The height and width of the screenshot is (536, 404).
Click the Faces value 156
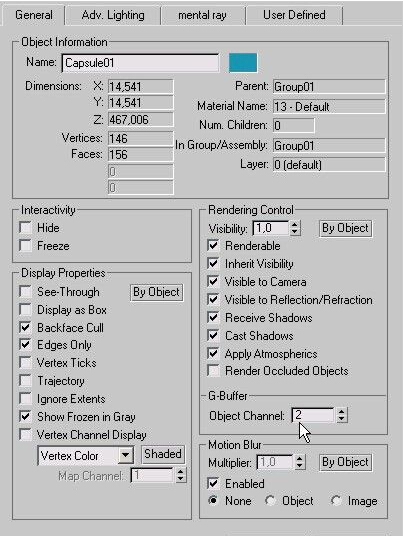pos(141,155)
